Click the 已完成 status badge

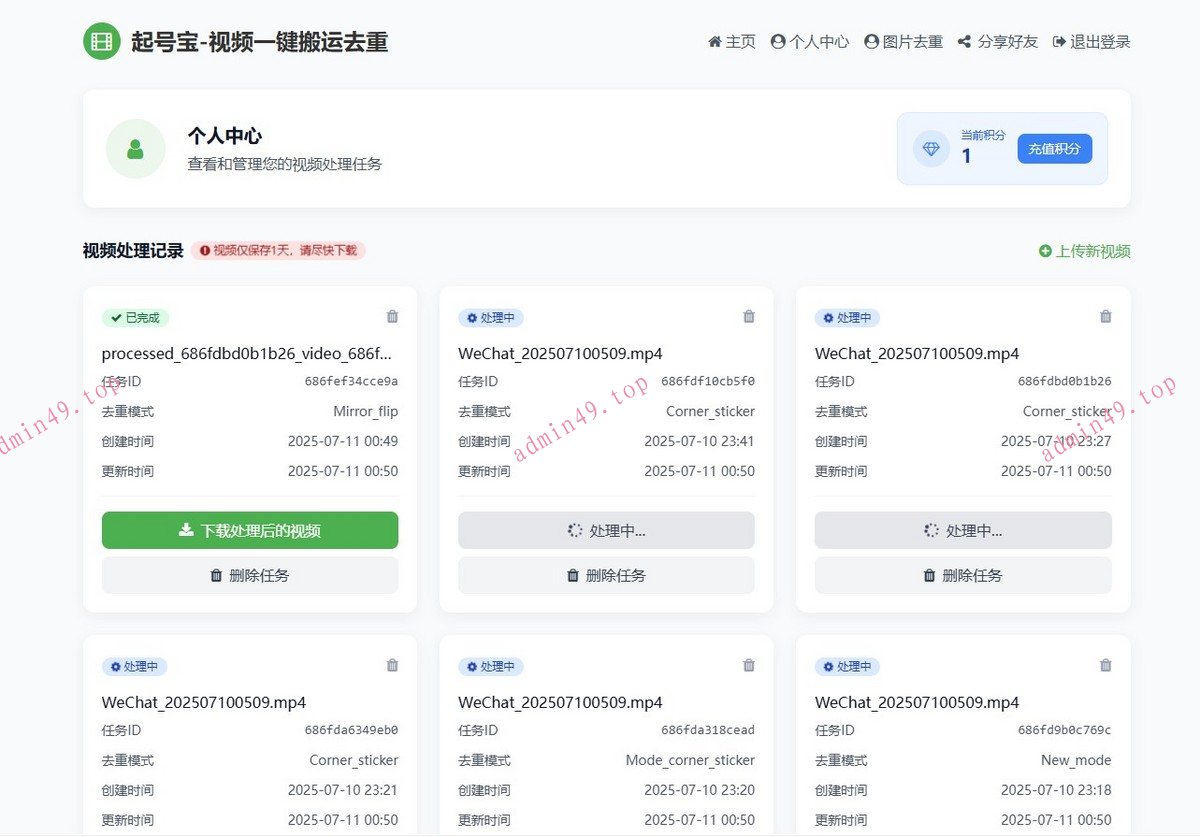tap(136, 318)
